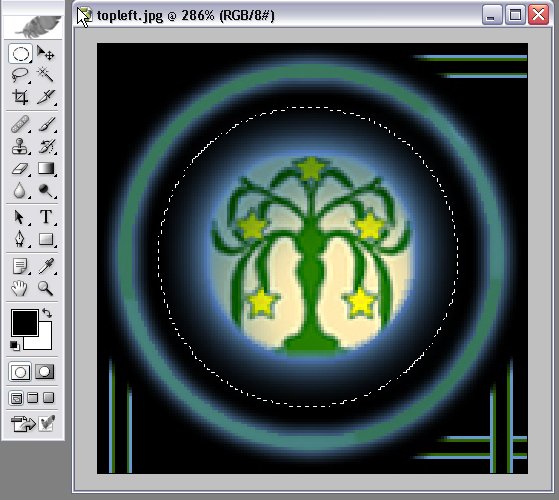Select the Eyedropper tool
Image resolution: width=559 pixels, height=500 pixels.
(x=46, y=266)
